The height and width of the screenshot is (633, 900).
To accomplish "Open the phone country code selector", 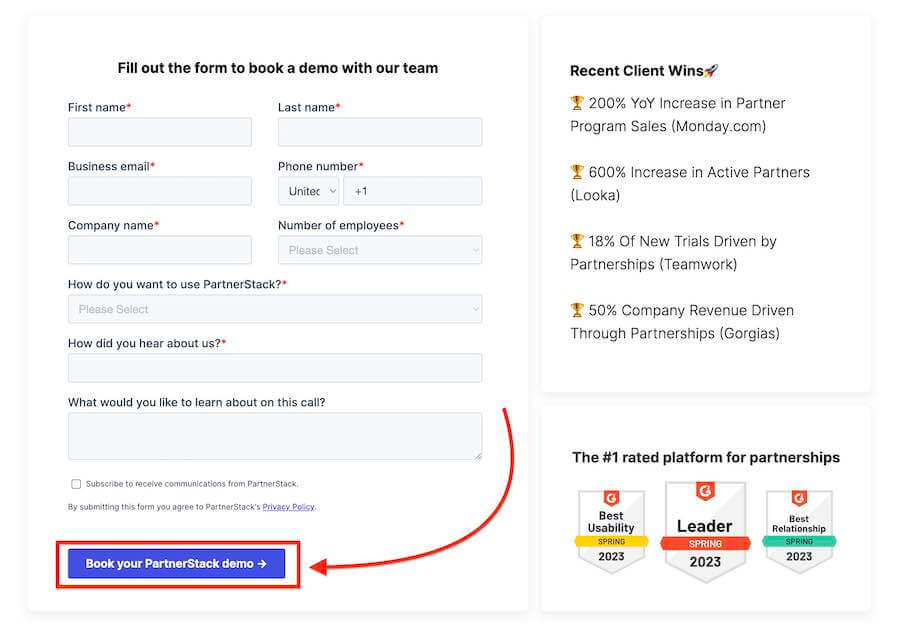I will [x=309, y=191].
